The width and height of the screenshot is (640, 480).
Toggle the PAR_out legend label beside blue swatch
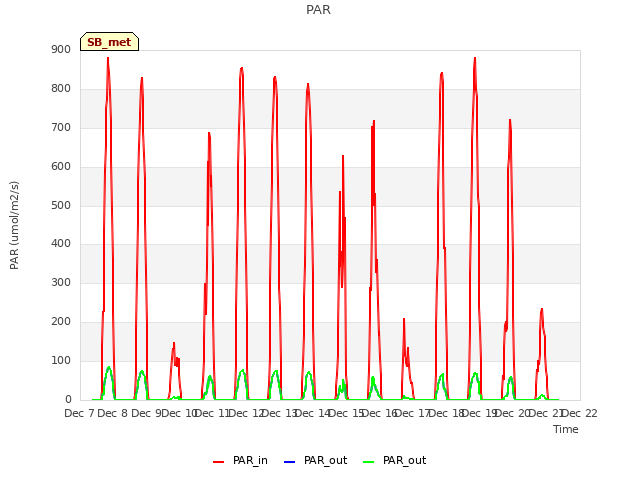click(325, 460)
